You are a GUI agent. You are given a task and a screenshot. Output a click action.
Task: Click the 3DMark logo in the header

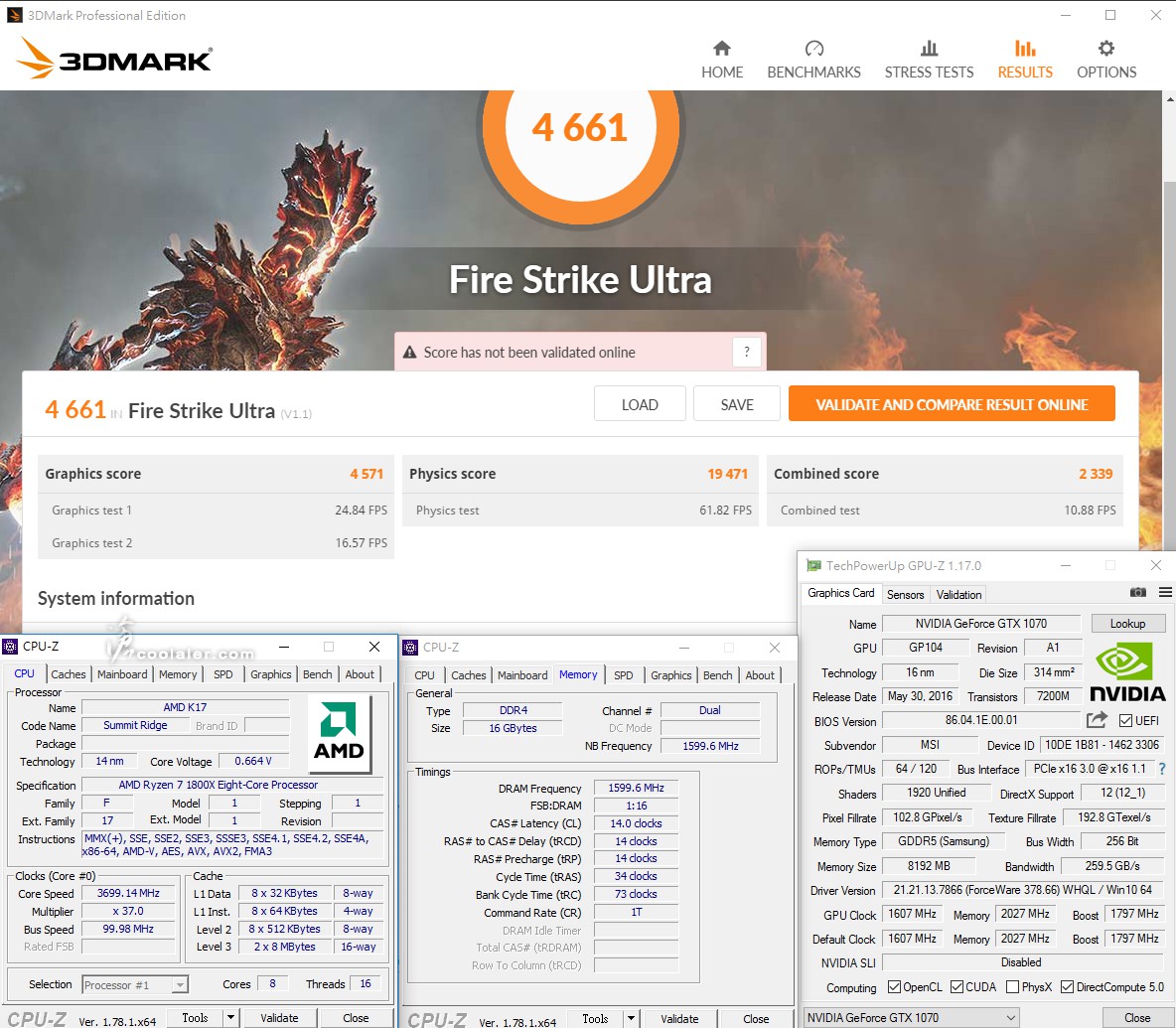(114, 59)
